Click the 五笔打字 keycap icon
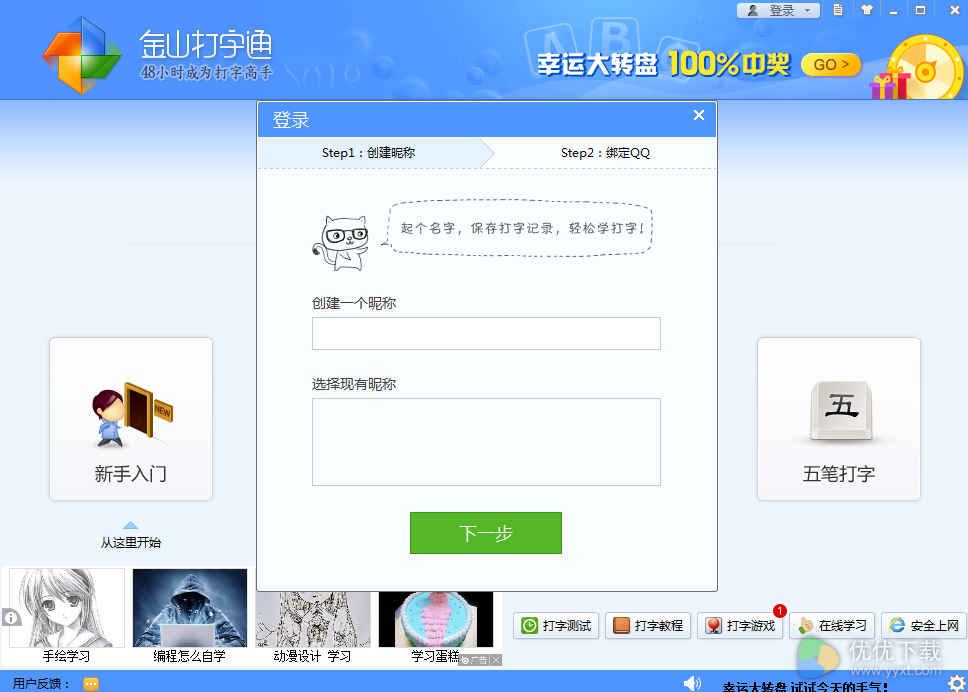Viewport: 968px width, 692px height. [841, 410]
